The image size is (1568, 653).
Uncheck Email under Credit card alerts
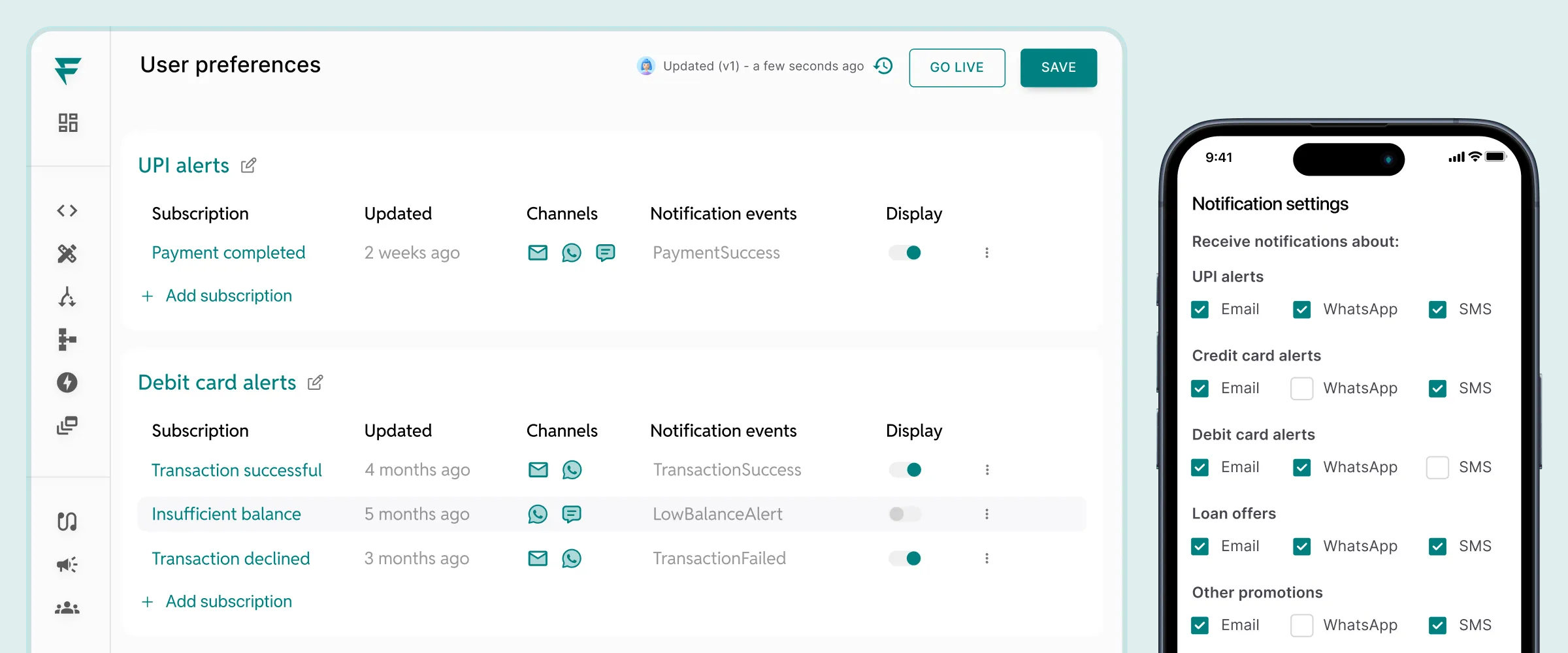pyautogui.click(x=1200, y=389)
